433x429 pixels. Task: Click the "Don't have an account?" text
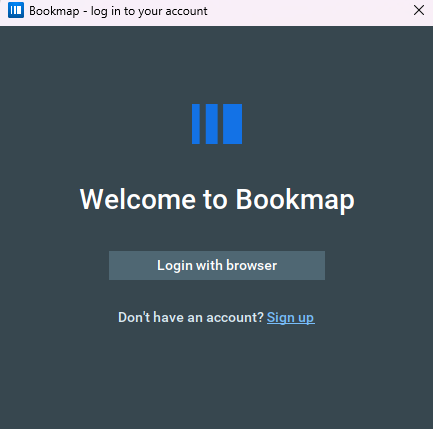[x=191, y=317]
